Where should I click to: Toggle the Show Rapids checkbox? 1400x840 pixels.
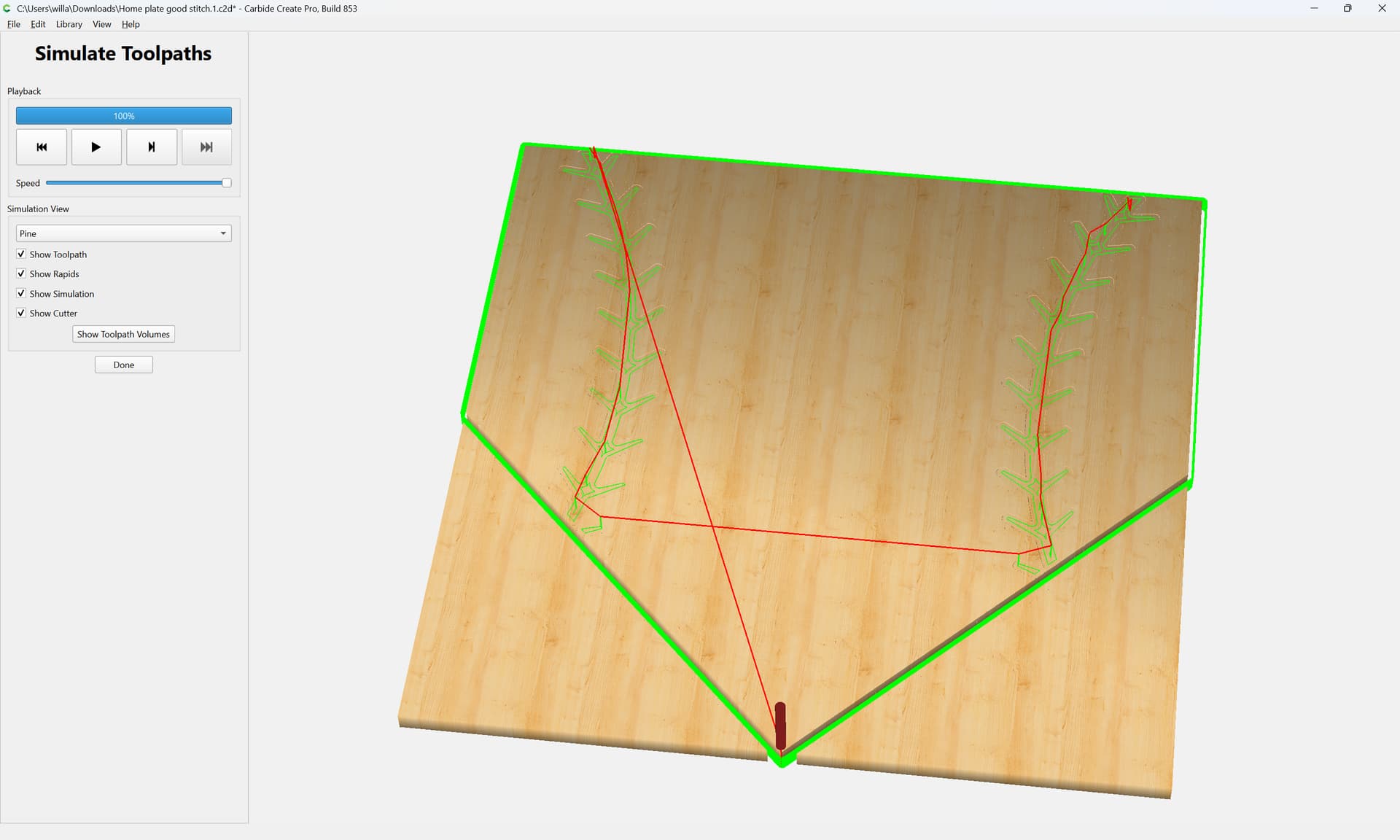tap(21, 273)
